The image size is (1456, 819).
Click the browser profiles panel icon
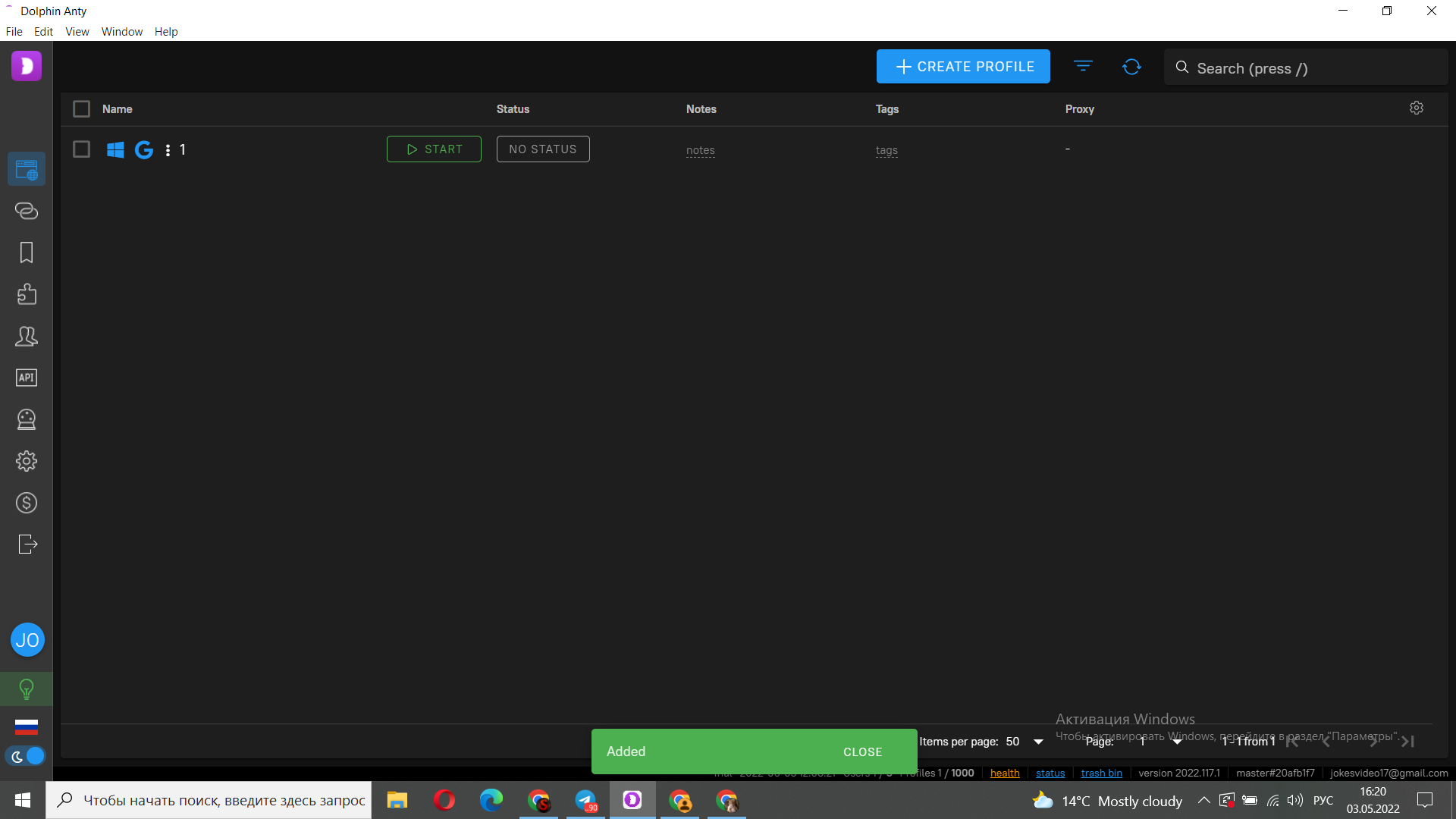26,168
